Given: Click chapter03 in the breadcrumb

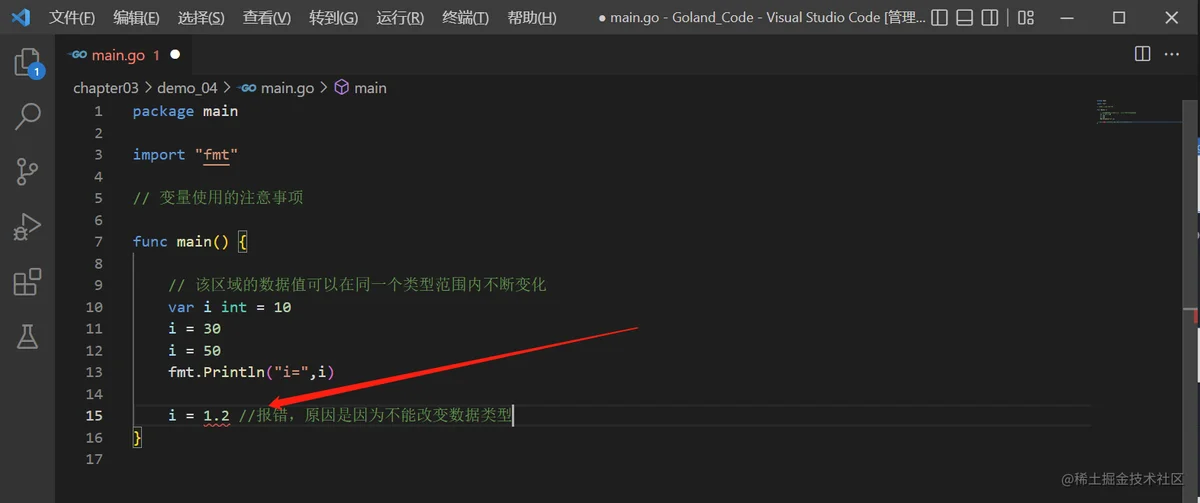Looking at the screenshot, I should click(105, 88).
